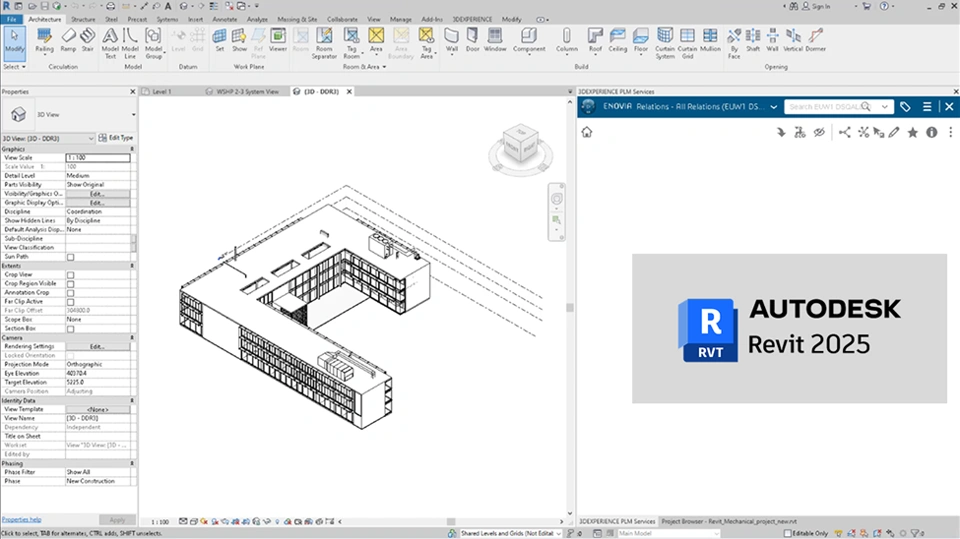
Task: Click the Modify arrow tool
Action: (14, 42)
